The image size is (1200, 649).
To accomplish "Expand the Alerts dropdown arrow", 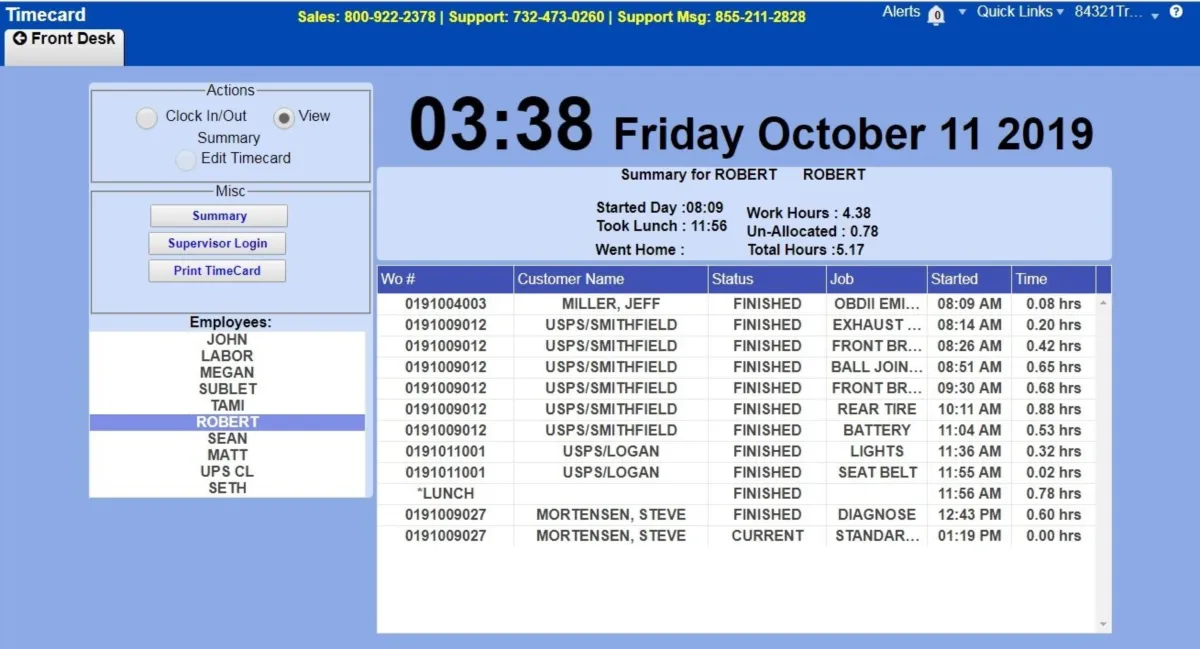I will tap(962, 12).
